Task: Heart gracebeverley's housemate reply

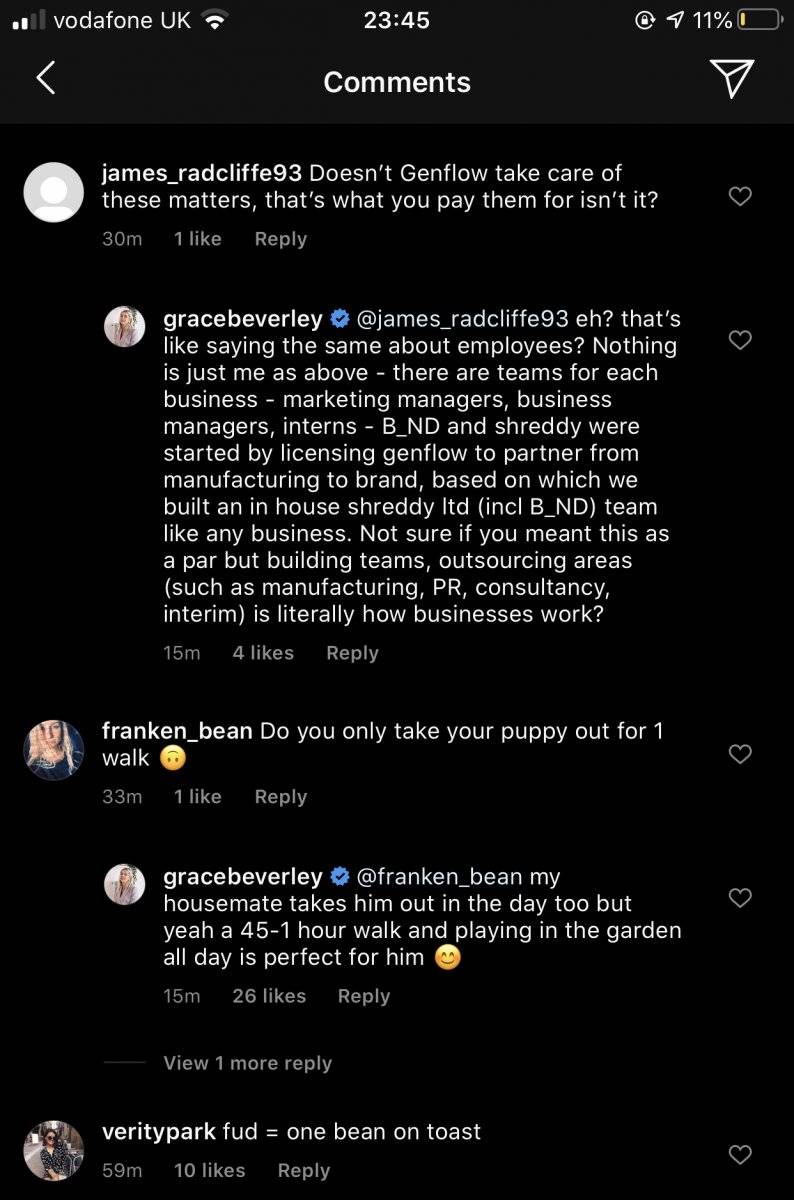Action: coord(740,898)
